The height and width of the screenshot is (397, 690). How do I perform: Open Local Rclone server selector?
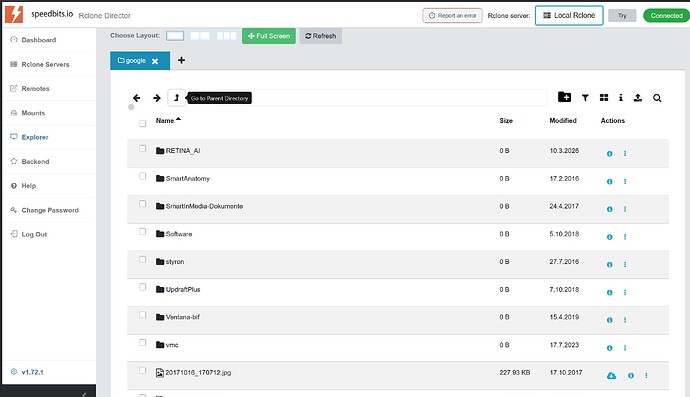click(x=569, y=15)
